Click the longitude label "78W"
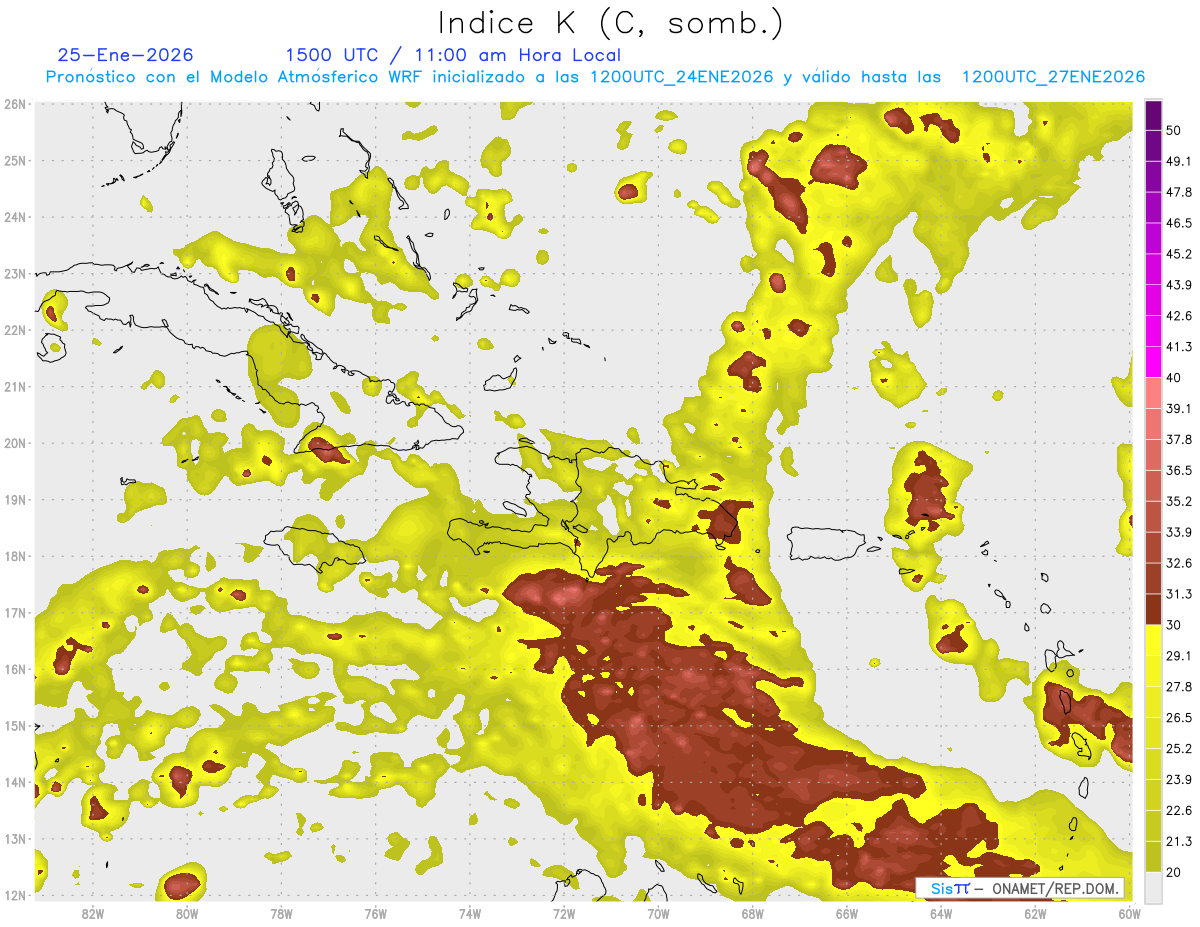The height and width of the screenshot is (927, 1200). 281,914
